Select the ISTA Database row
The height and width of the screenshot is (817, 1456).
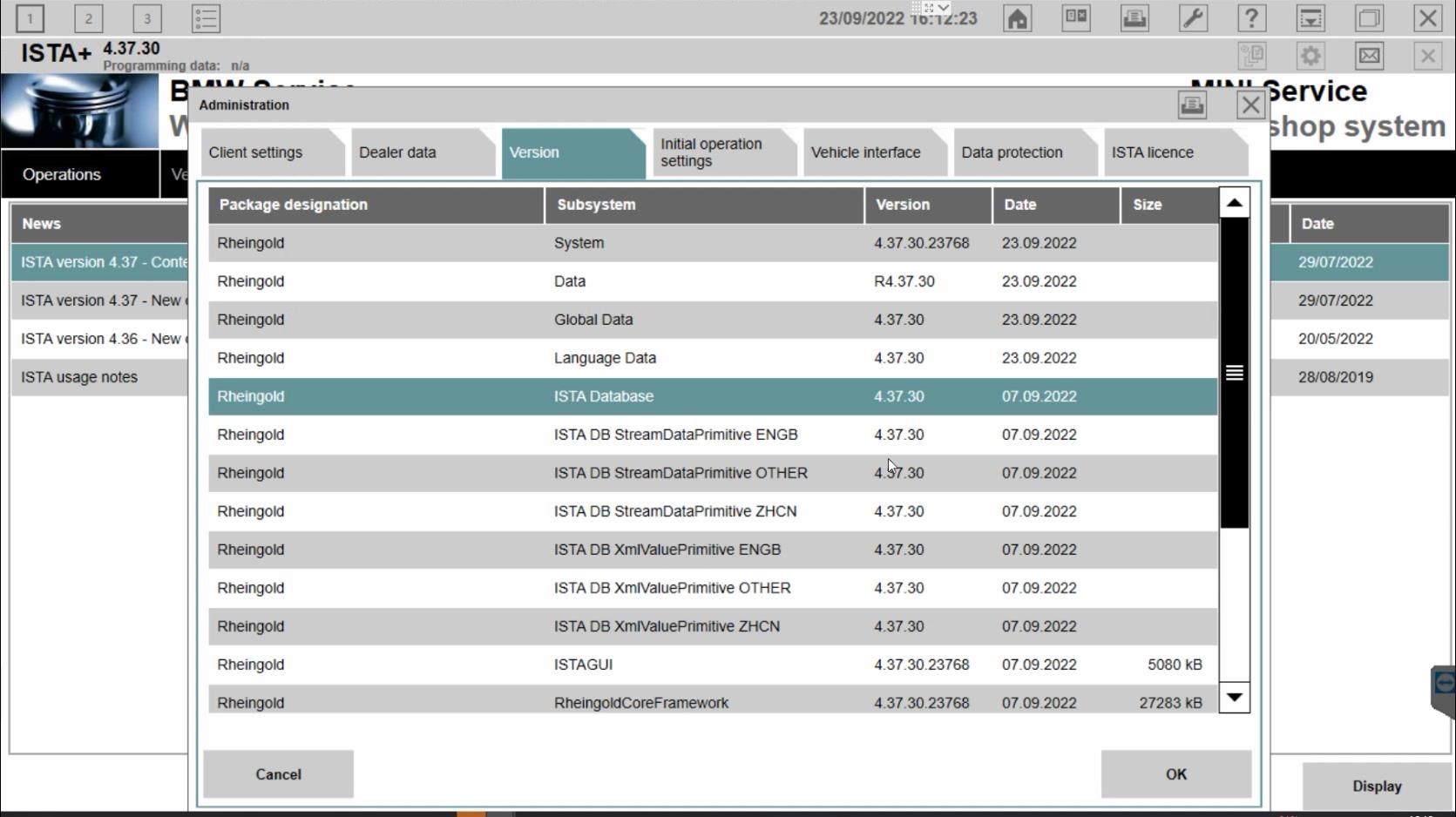(713, 396)
